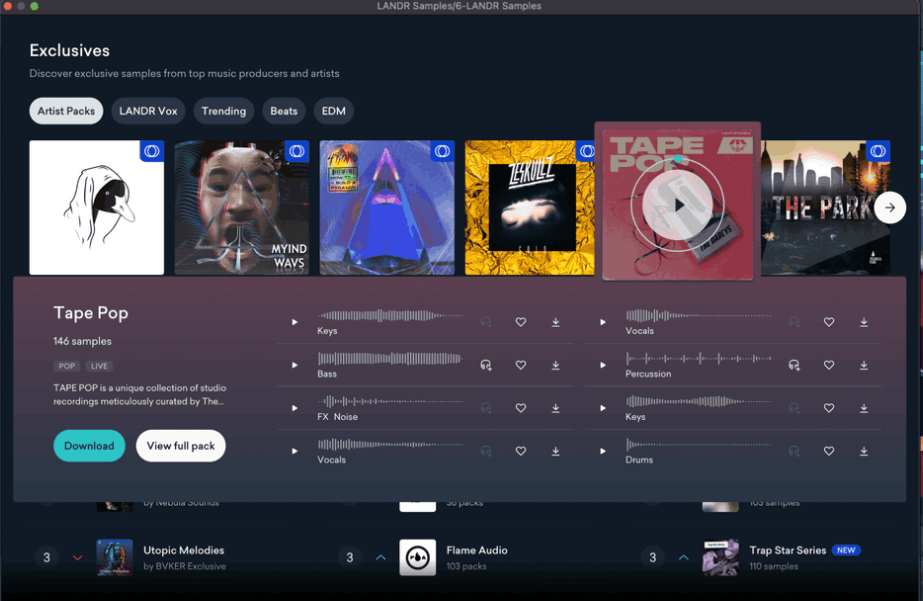Click headphones icon on FX Noise row
Image resolution: width=923 pixels, height=601 pixels.
click(x=486, y=408)
